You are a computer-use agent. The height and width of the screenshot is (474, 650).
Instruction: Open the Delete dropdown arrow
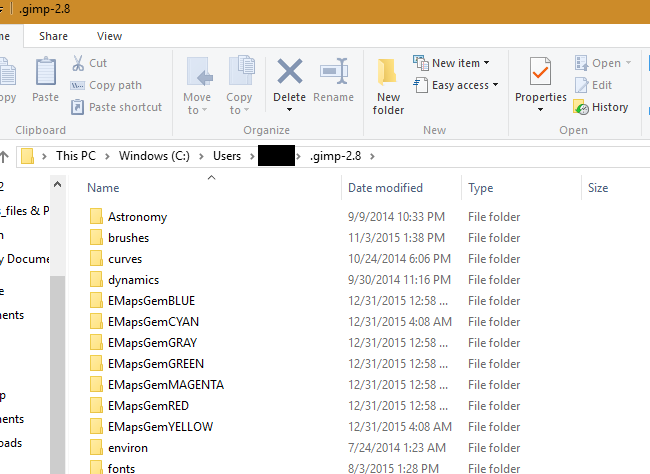point(289,109)
